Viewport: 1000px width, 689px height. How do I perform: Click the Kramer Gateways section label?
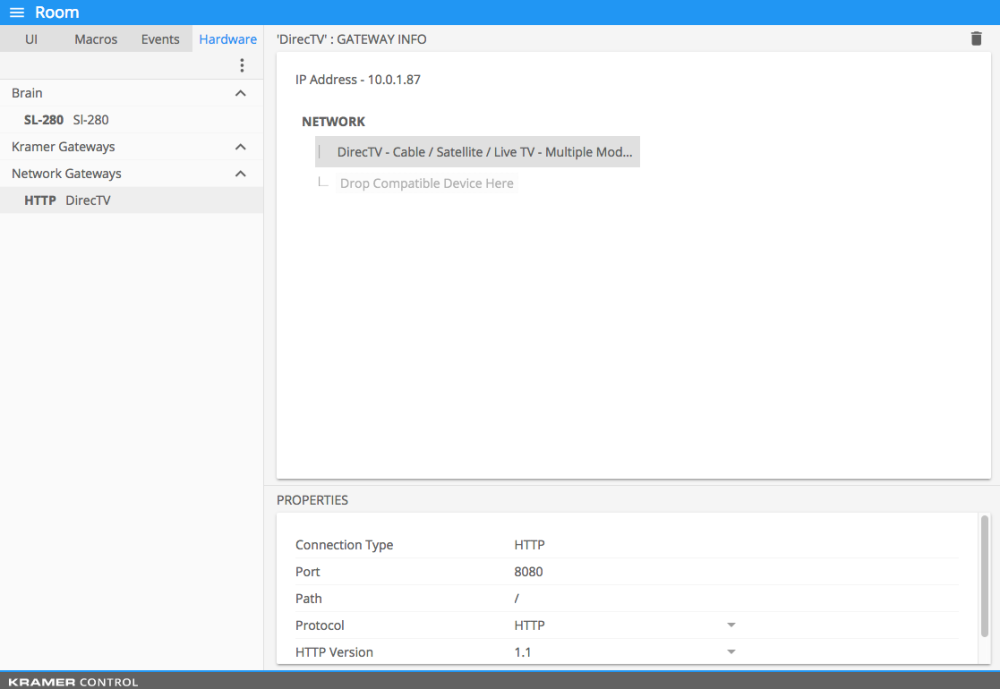click(63, 147)
